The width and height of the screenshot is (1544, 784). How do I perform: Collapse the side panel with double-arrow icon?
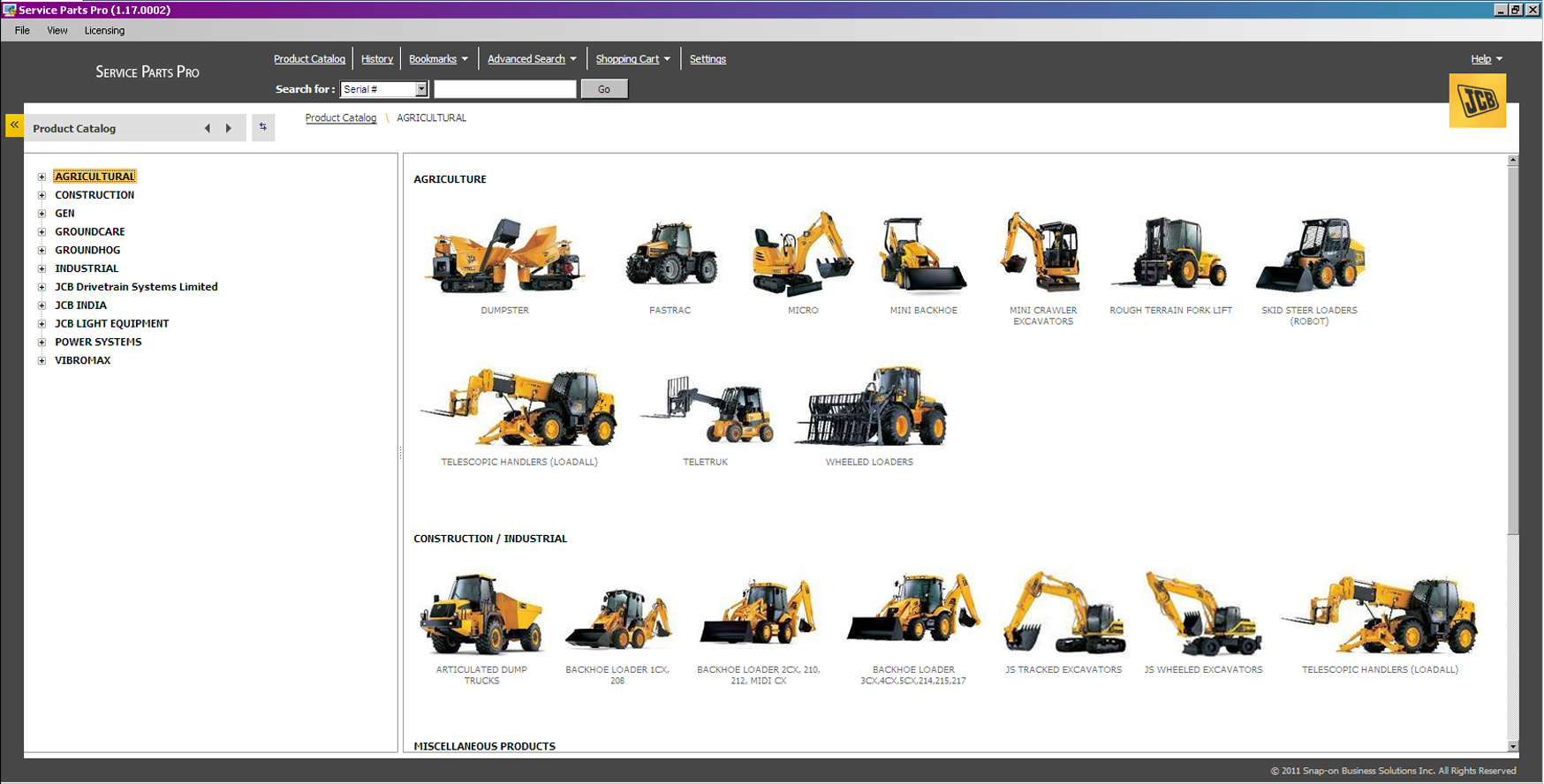click(x=14, y=125)
